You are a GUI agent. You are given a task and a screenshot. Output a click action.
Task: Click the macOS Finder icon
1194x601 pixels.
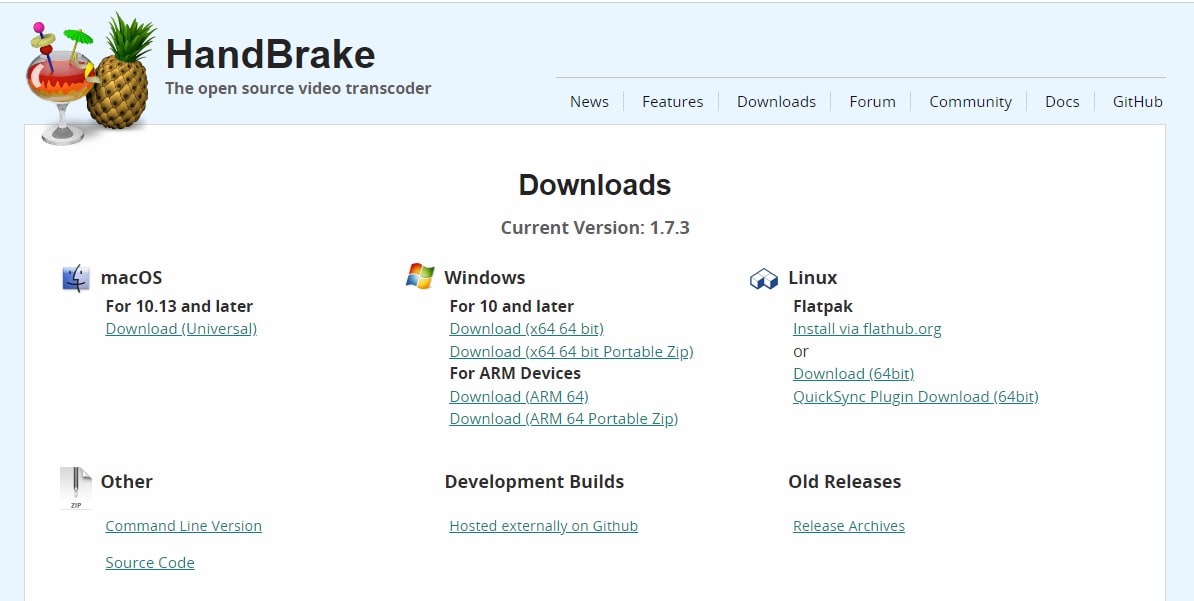tap(76, 278)
